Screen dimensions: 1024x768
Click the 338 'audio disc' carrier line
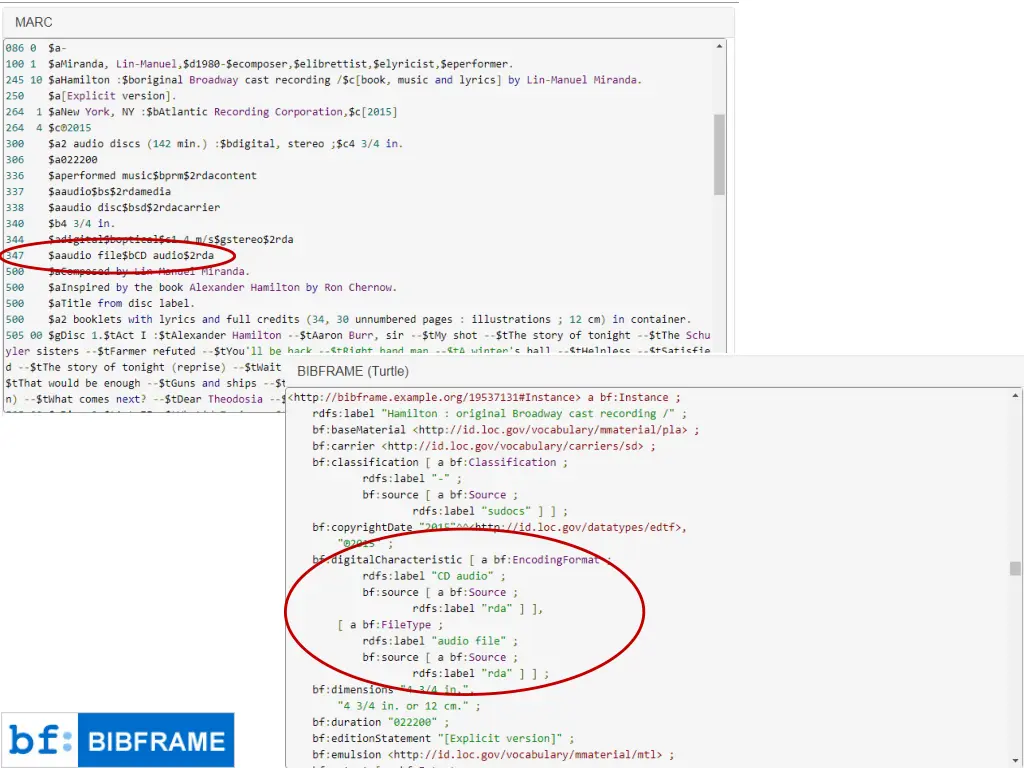coord(113,208)
